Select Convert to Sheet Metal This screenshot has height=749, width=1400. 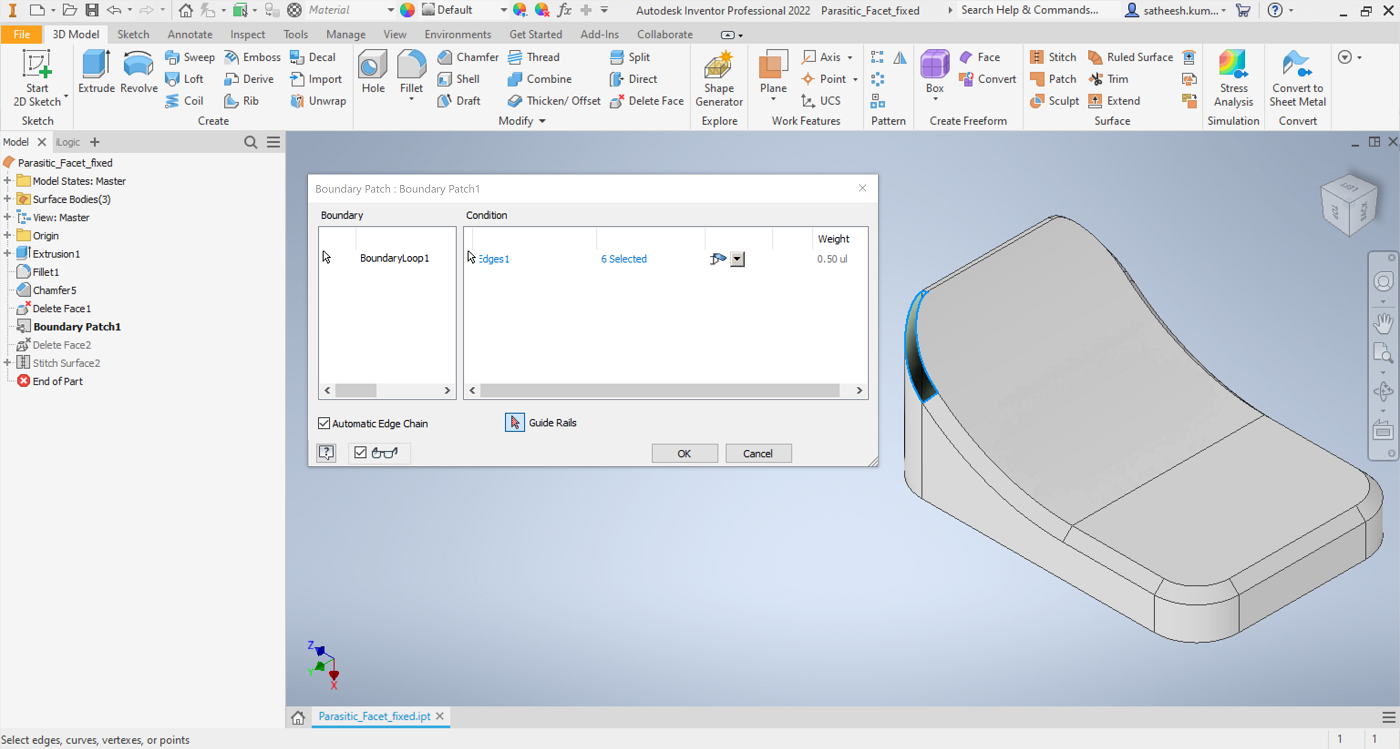point(1297,80)
